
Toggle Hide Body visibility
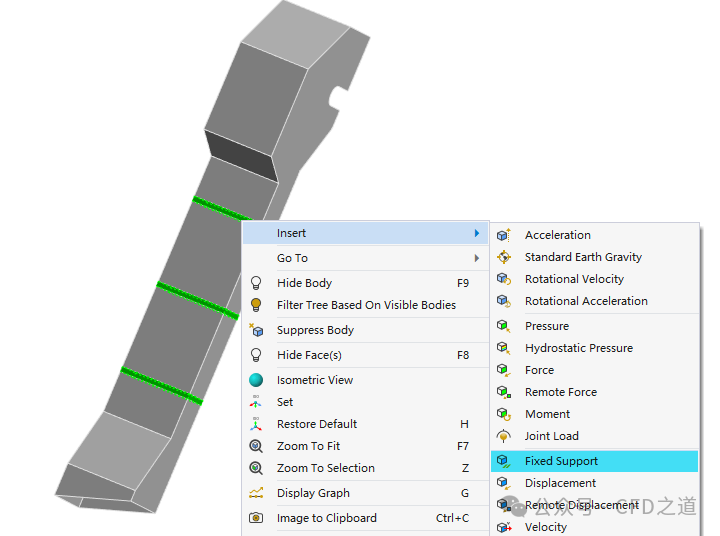pyautogui.click(x=304, y=283)
